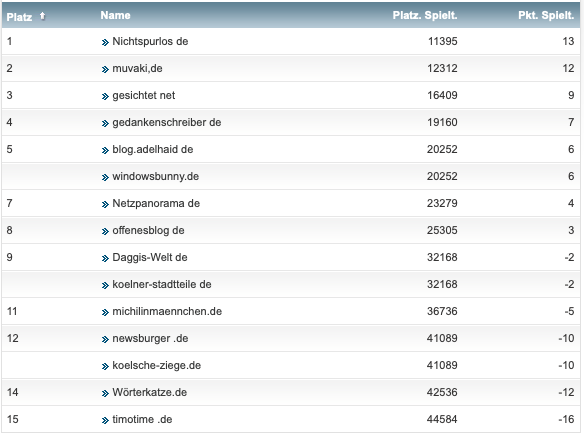Select placement 32168 in Daggis-Welt row
Image resolution: width=584 pixels, height=435 pixels.
(442, 257)
